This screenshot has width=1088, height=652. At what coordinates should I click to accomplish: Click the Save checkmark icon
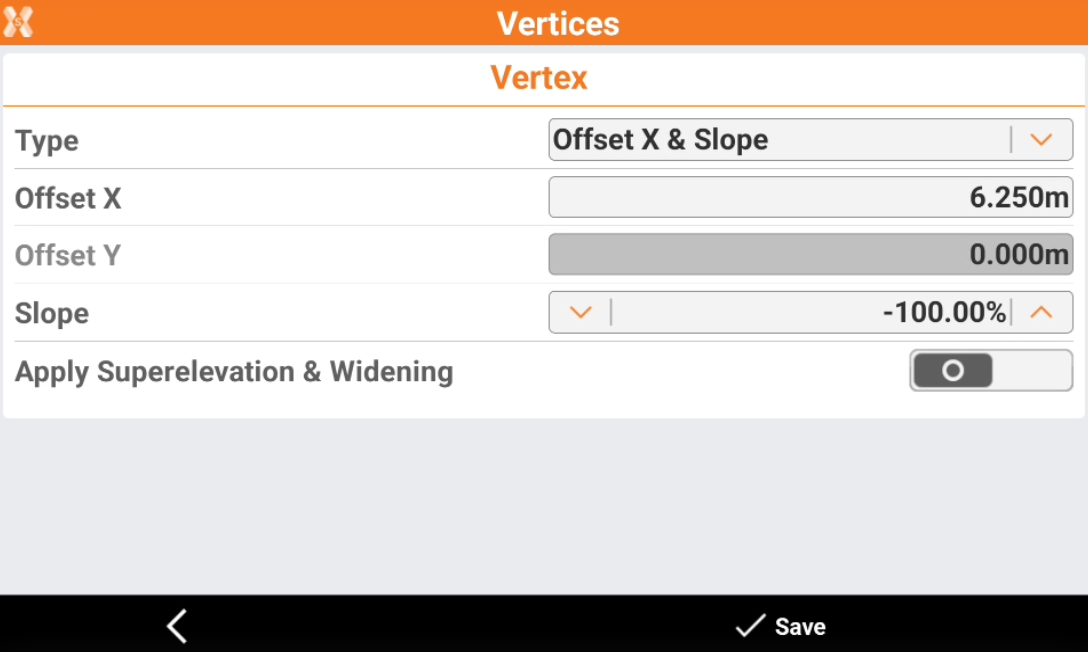749,626
